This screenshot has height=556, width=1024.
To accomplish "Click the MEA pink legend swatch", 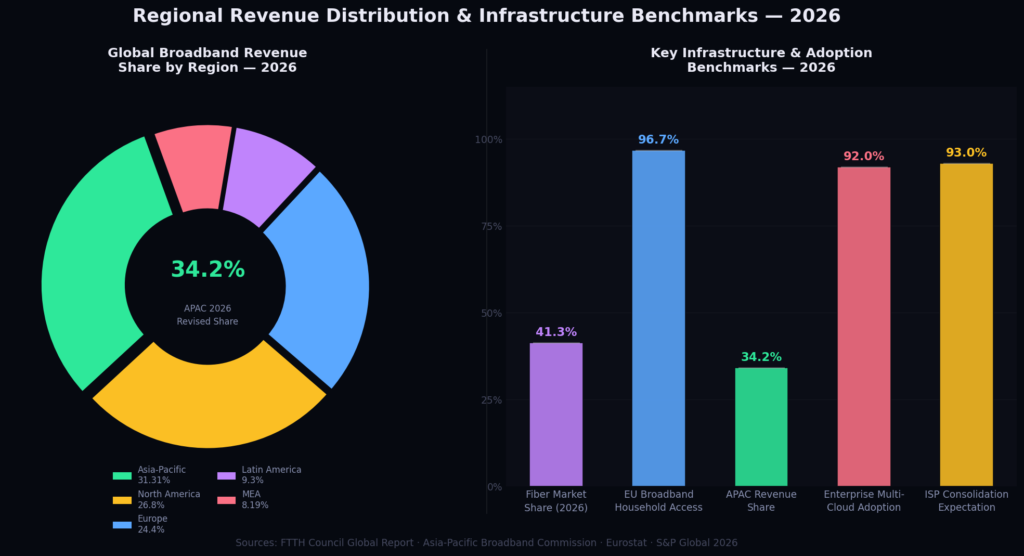I will (227, 500).
